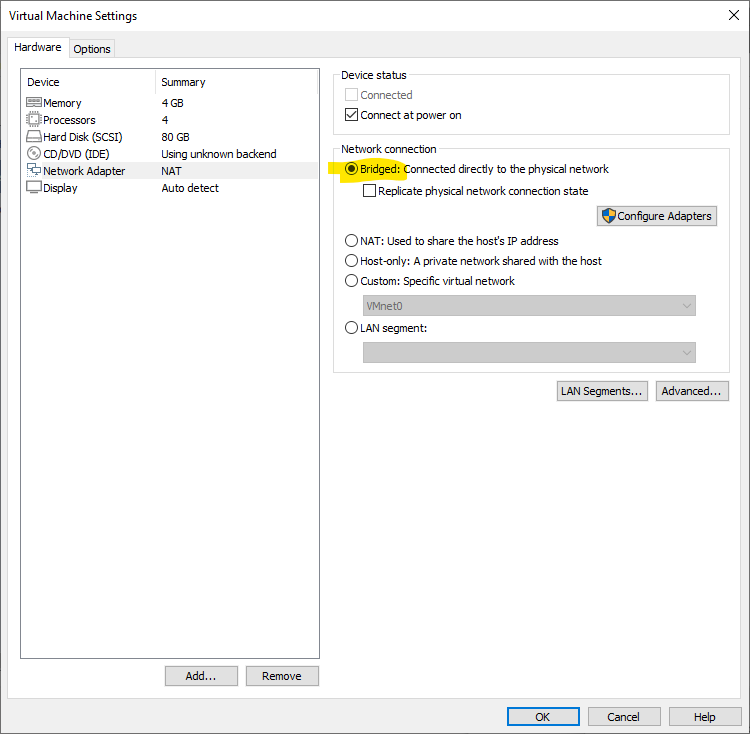Image resolution: width=750 pixels, height=734 pixels.
Task: Click the Processors device icon
Action: [x=34, y=120]
